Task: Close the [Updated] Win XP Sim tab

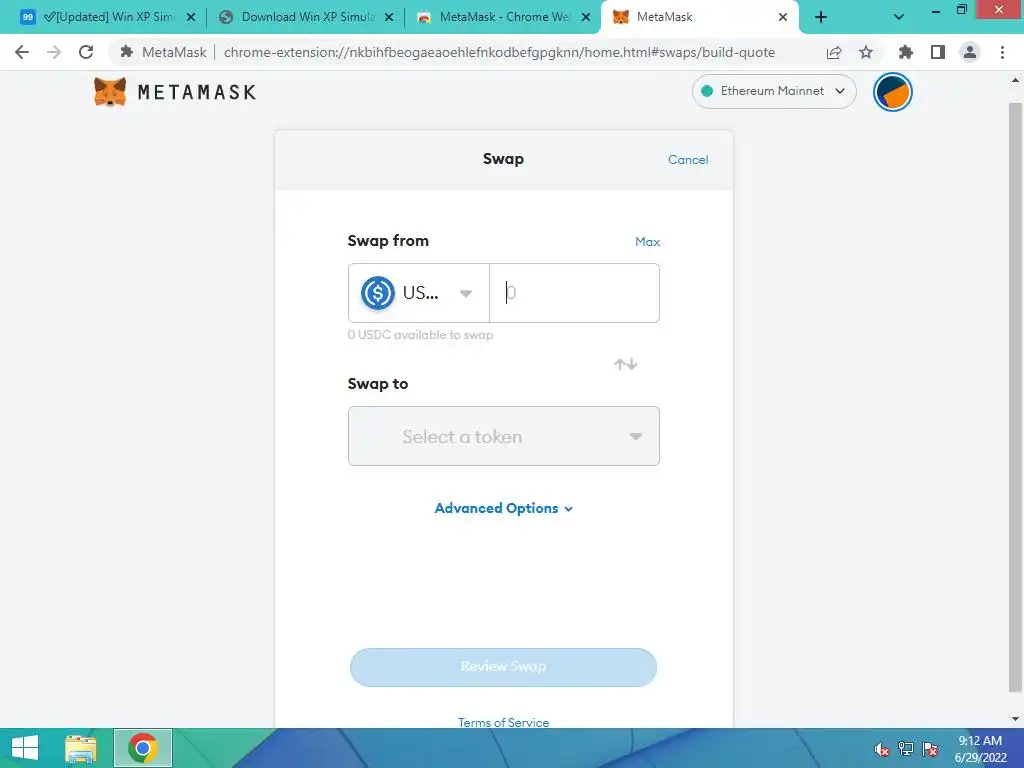Action: tap(191, 18)
